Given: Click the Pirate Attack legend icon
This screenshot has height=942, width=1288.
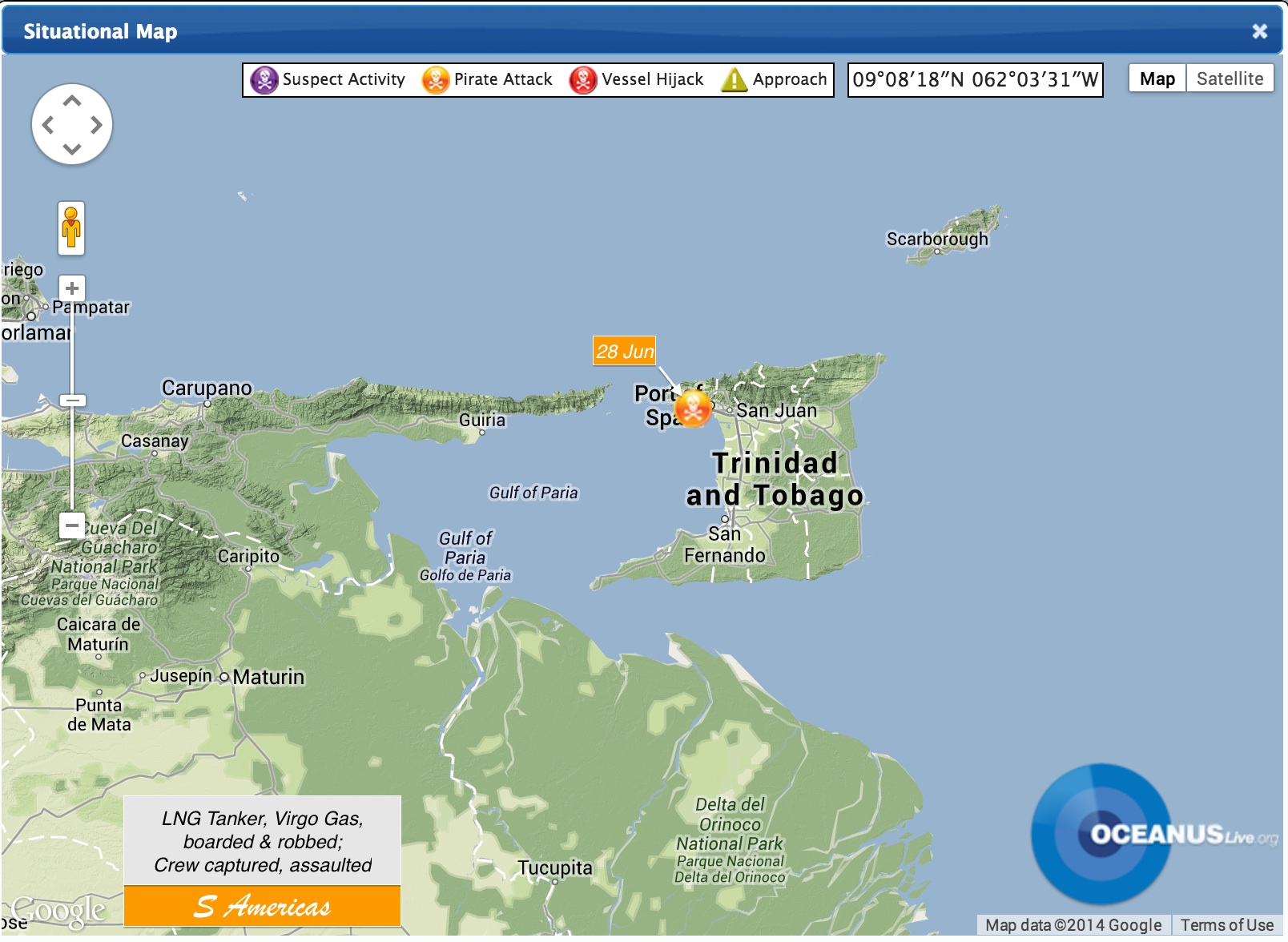Looking at the screenshot, I should click(x=435, y=79).
